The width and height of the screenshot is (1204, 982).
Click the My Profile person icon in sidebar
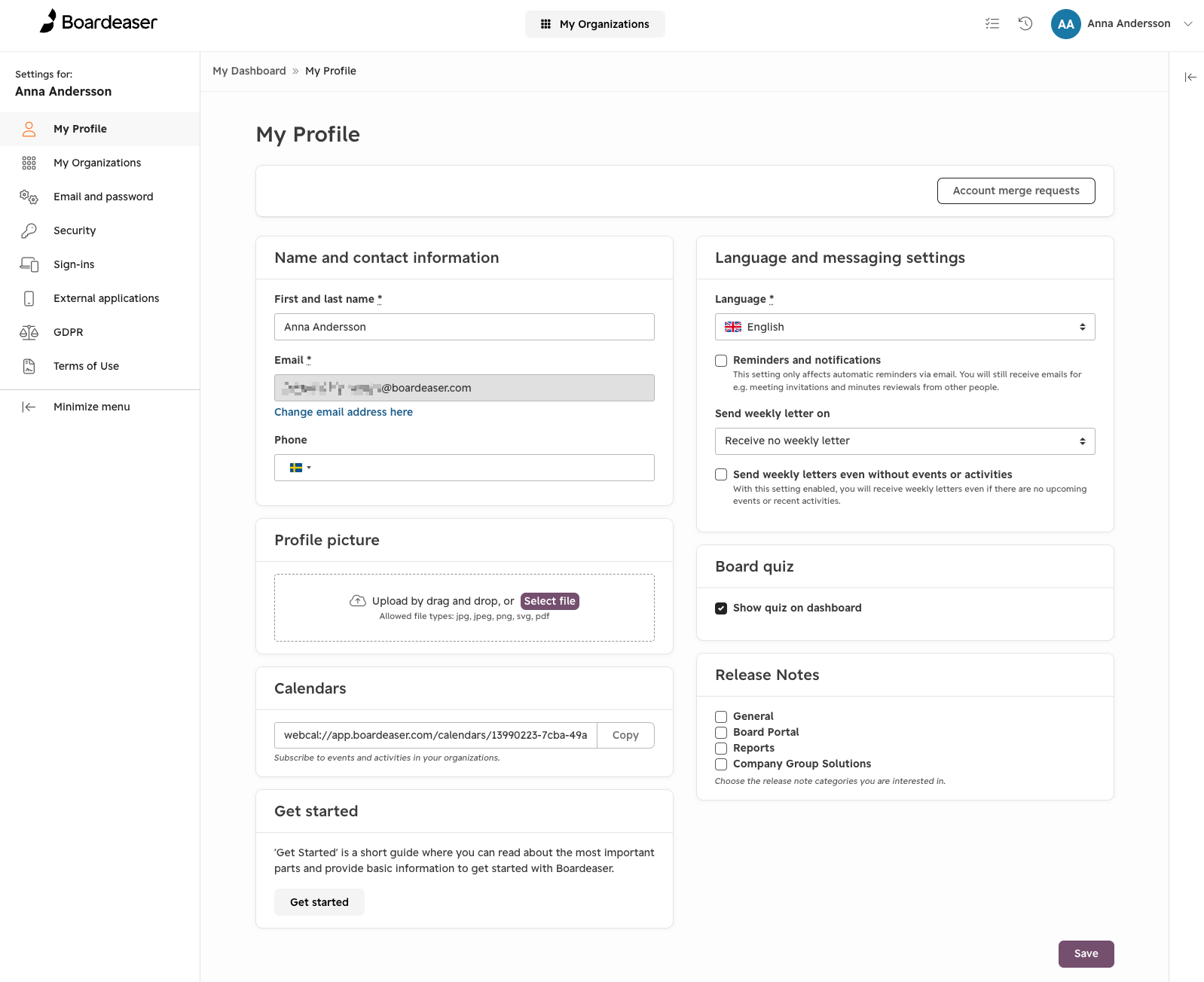tap(29, 129)
